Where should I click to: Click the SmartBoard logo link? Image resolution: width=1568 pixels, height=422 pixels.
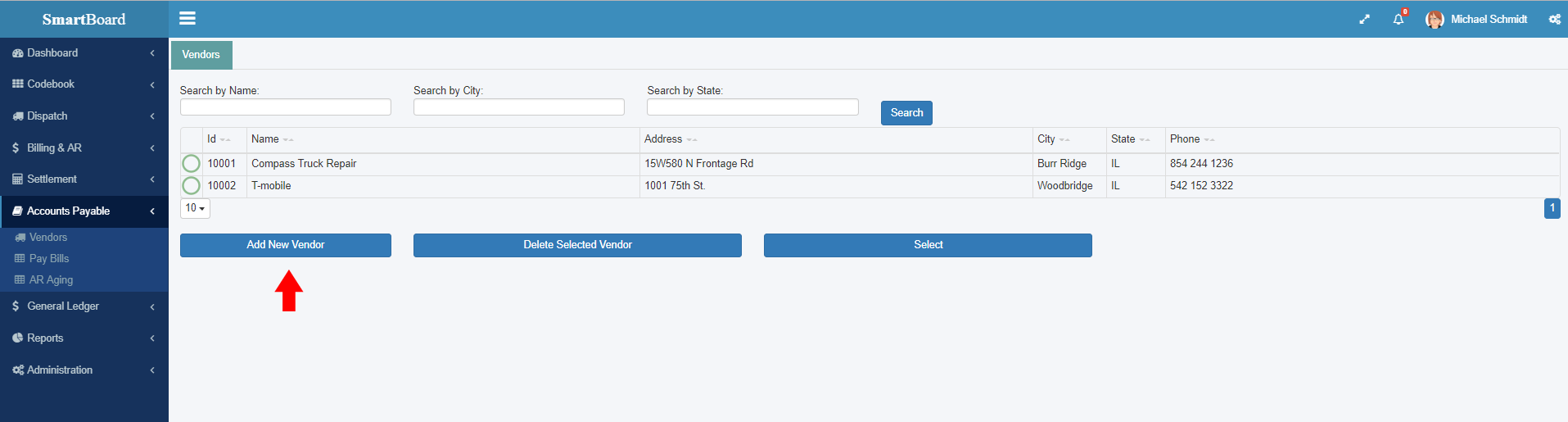coord(84,19)
